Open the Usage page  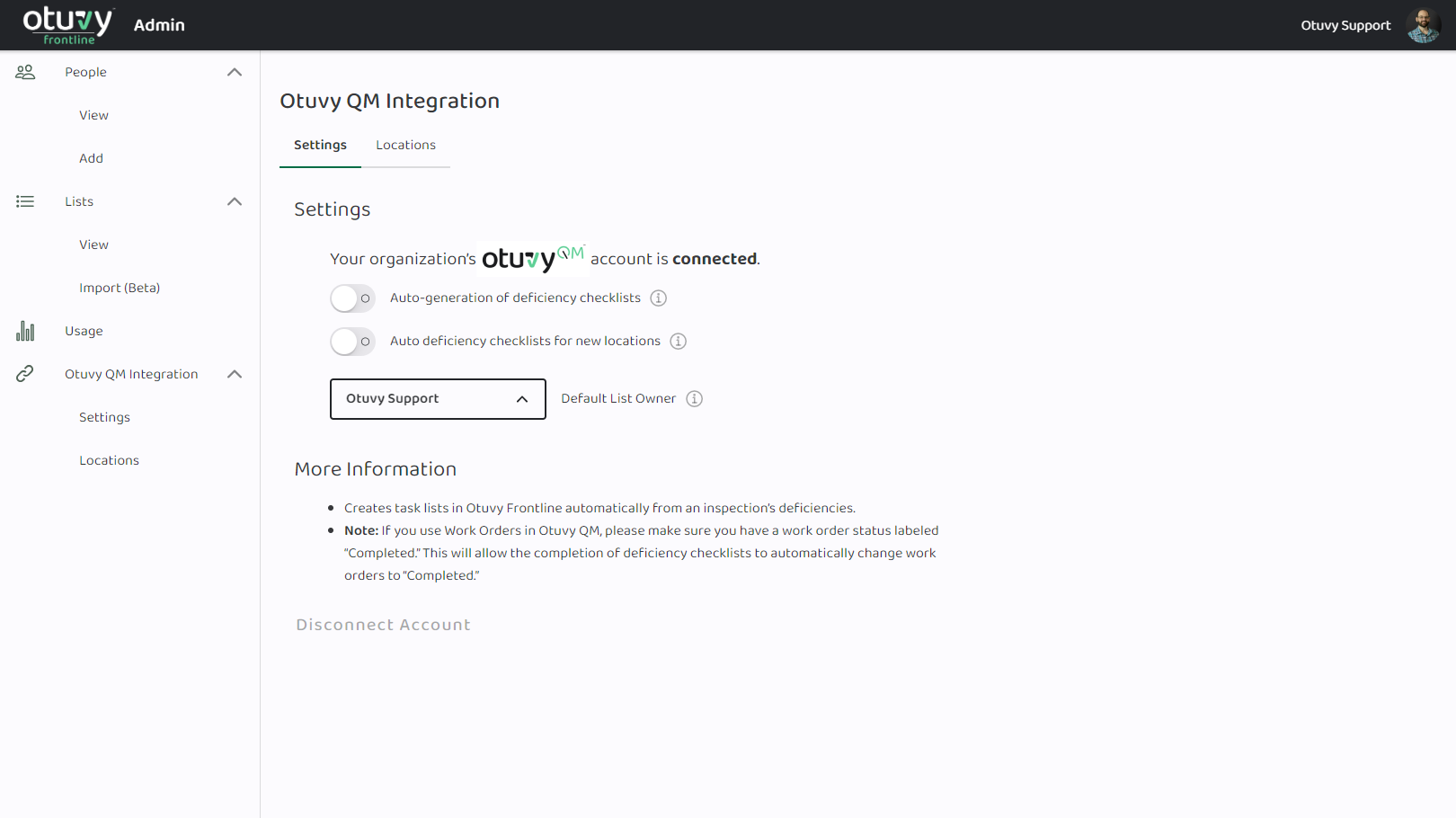pyautogui.click(x=84, y=331)
